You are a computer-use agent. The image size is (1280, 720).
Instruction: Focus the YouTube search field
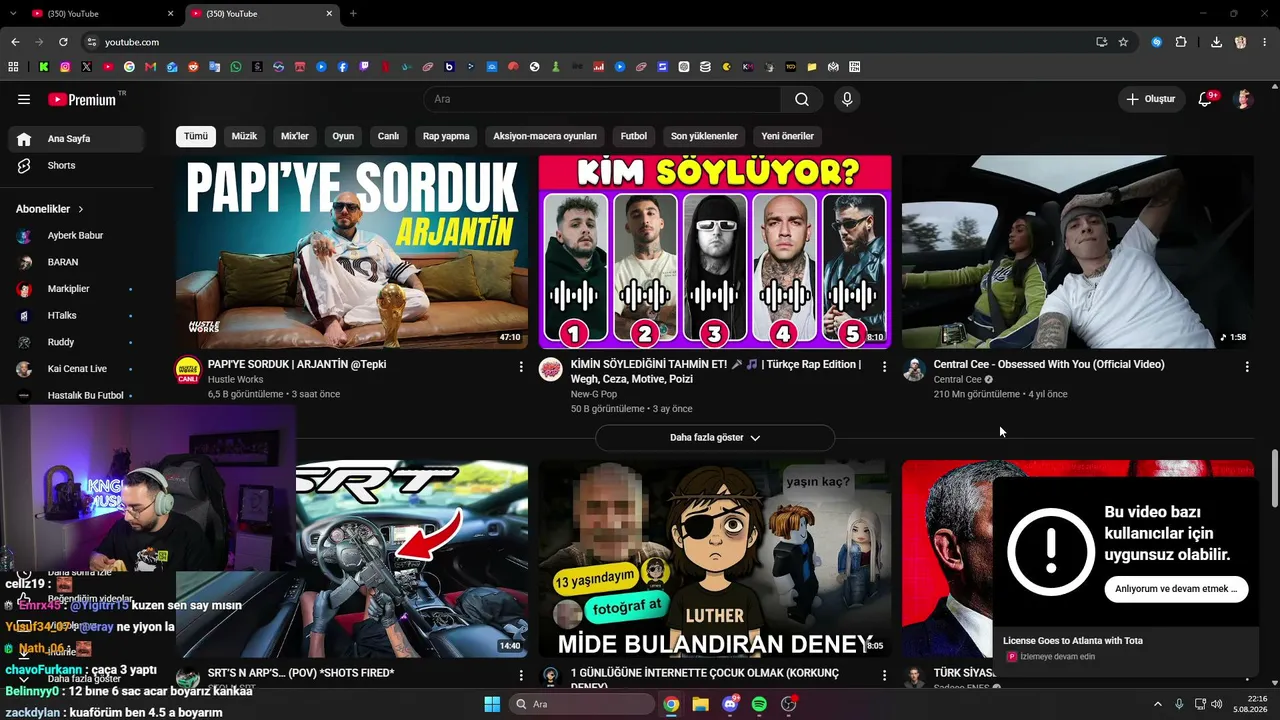[602, 99]
